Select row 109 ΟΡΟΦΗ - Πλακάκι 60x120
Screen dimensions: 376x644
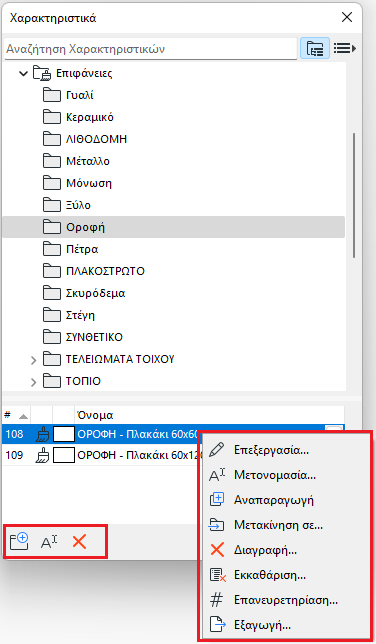(100, 455)
